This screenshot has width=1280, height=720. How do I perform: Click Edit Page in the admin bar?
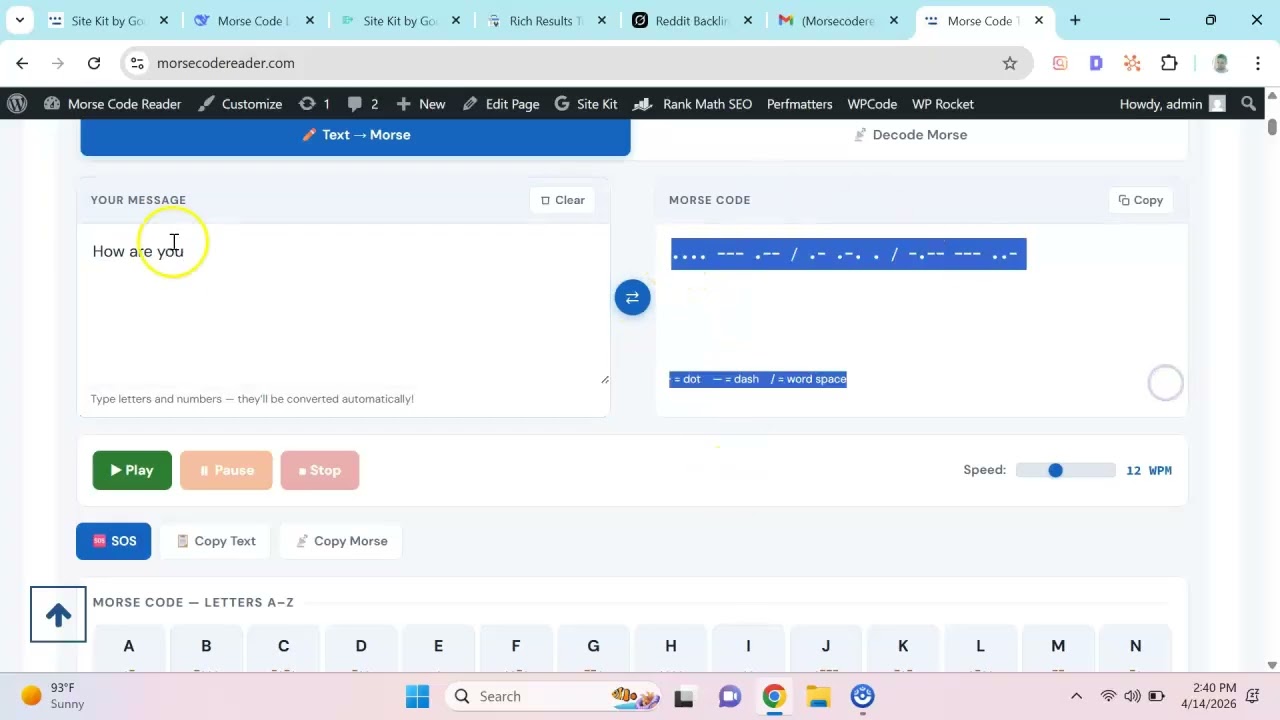[500, 104]
